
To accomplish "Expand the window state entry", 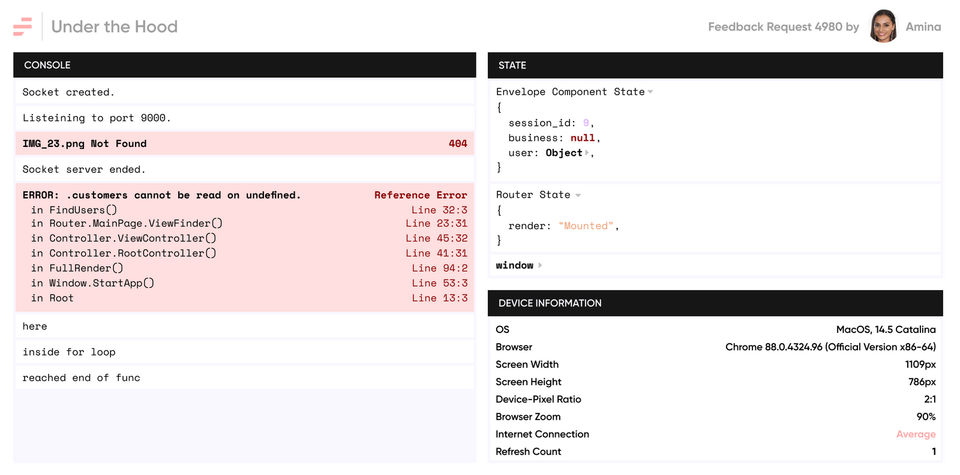I will [539, 266].
